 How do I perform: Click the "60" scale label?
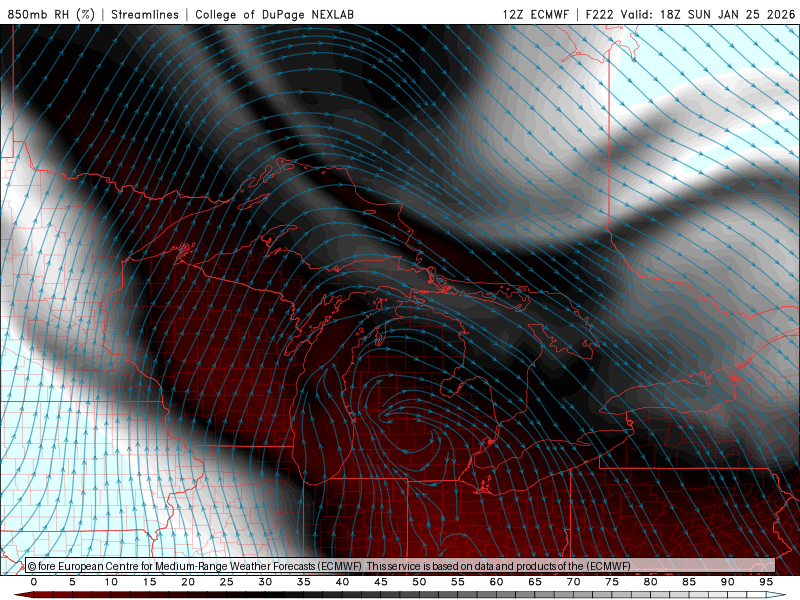coord(496,582)
